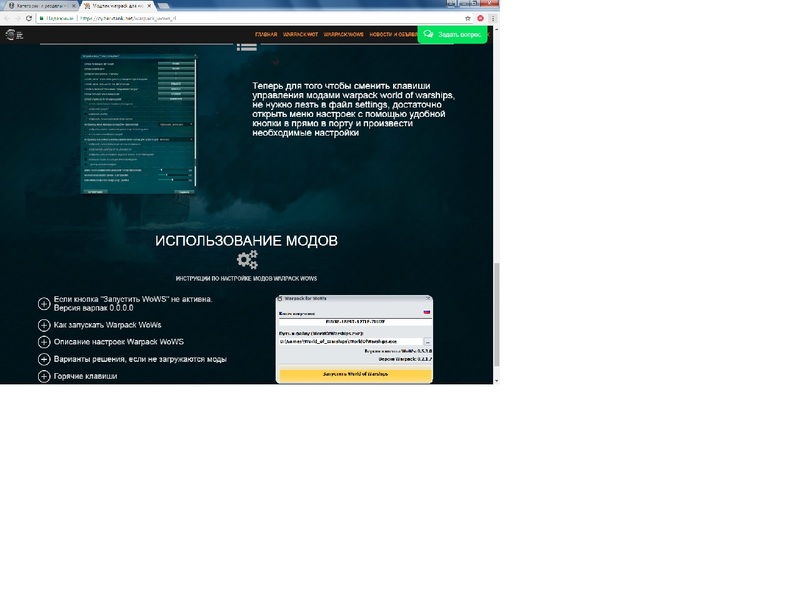Expand 'Горячие клавиши' plus icon
Image resolution: width=800 pixels, height=615 pixels.
coord(43,377)
